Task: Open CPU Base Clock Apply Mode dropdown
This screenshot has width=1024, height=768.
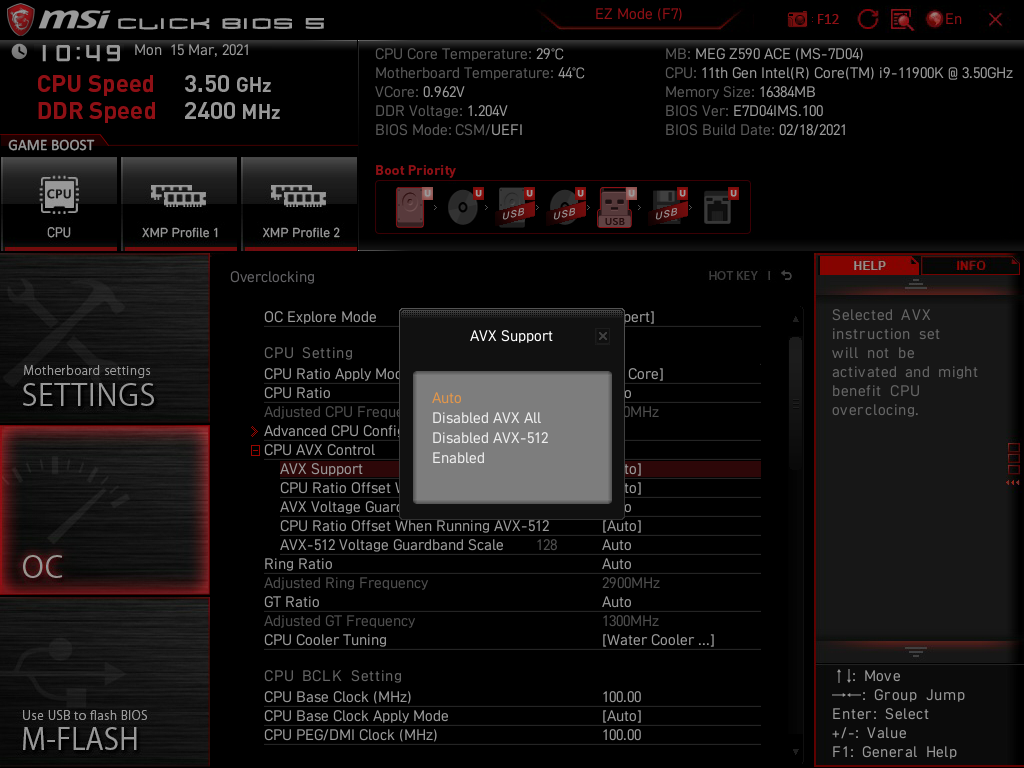Action: pos(512,716)
